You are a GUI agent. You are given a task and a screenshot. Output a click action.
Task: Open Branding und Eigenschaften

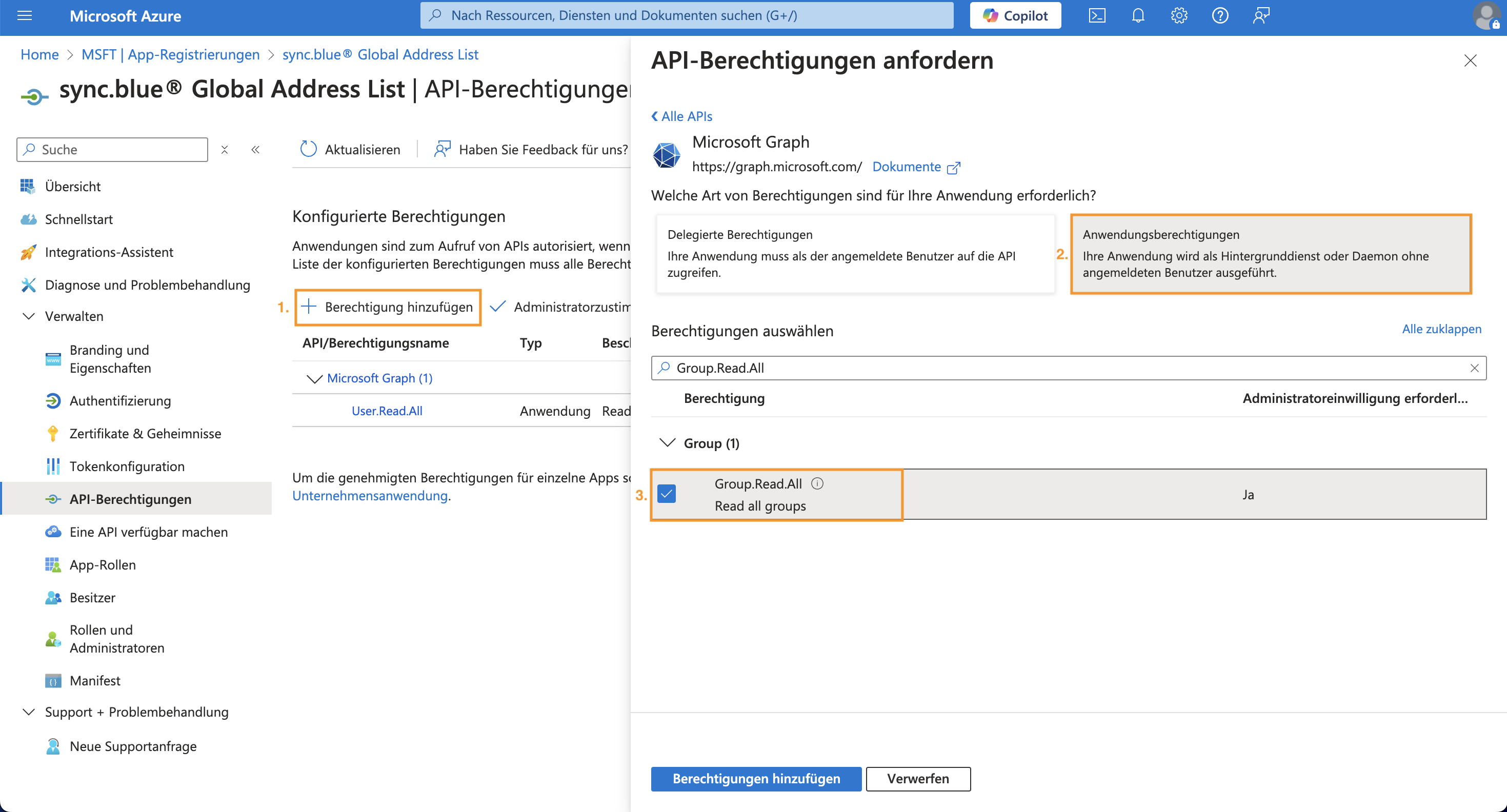[109, 359]
